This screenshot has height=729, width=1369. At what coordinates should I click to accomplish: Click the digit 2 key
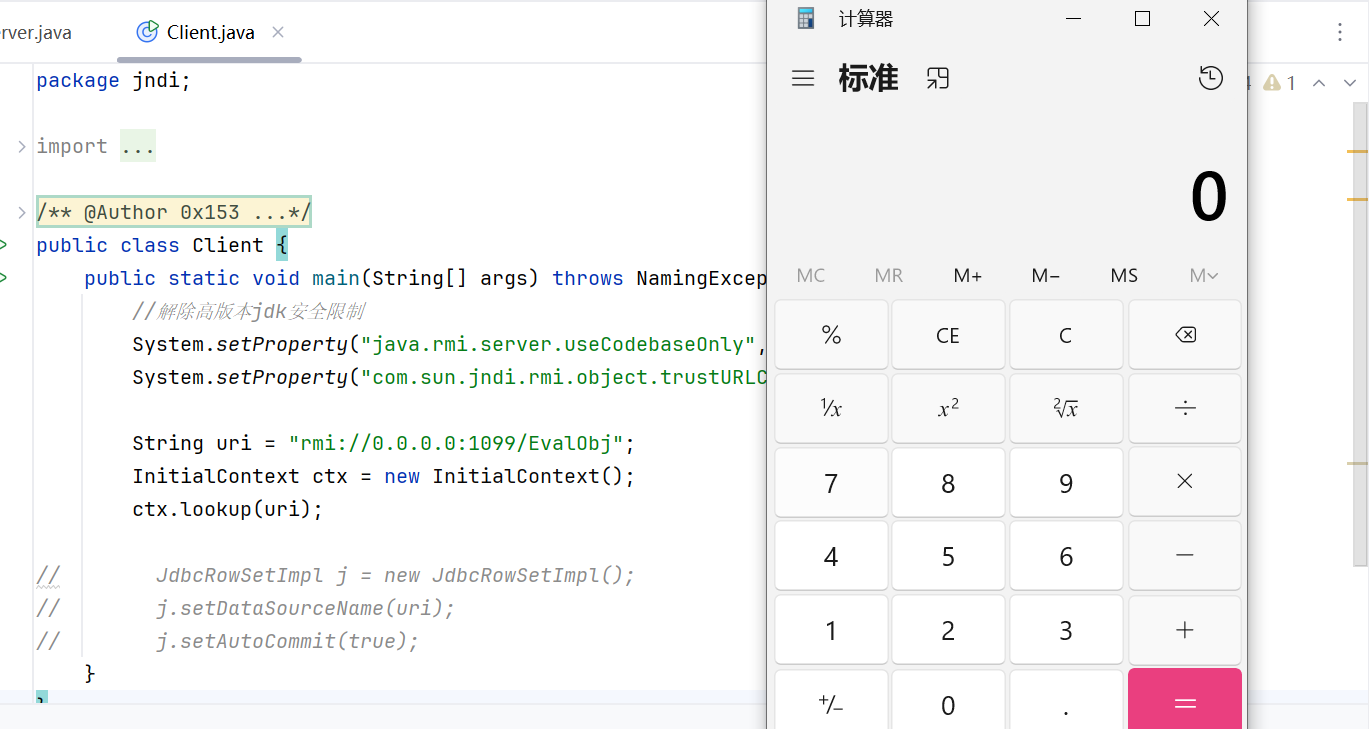[948, 630]
